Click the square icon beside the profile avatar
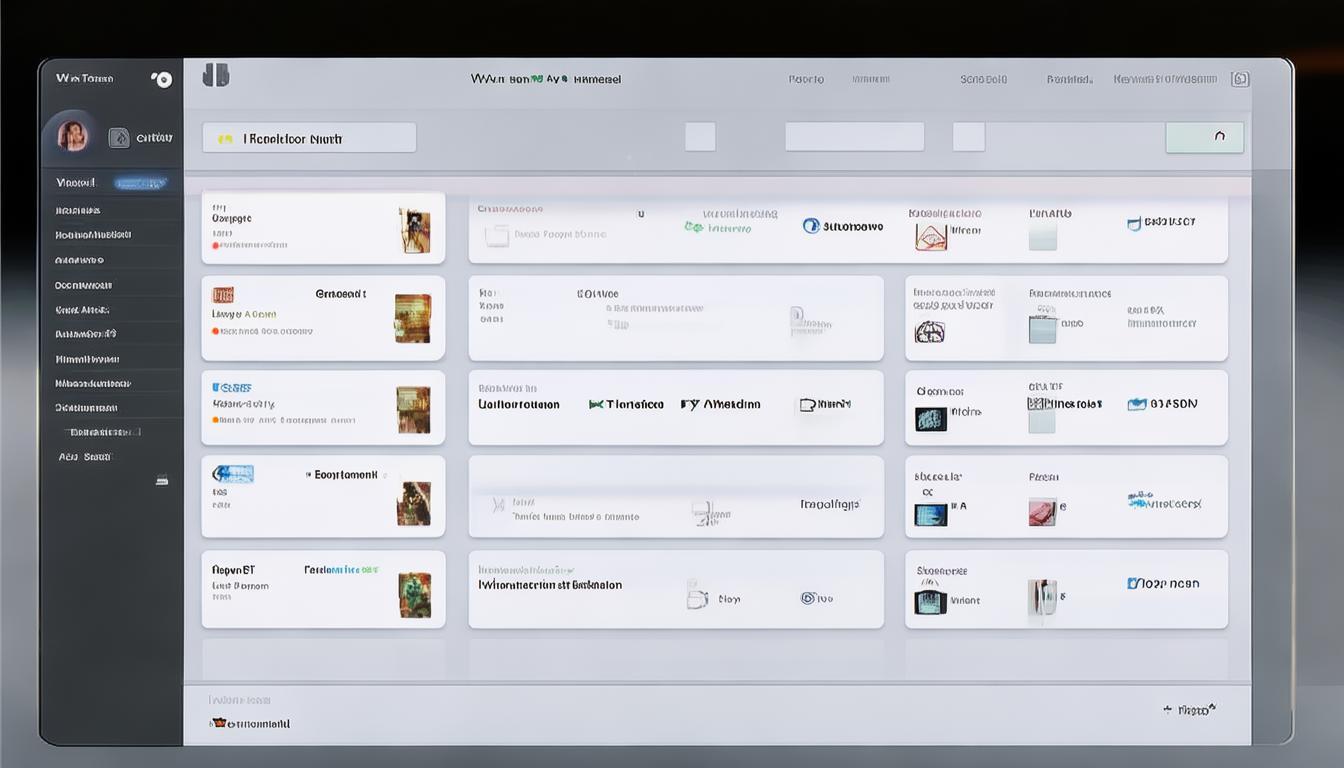This screenshot has width=1344, height=768. pos(119,138)
